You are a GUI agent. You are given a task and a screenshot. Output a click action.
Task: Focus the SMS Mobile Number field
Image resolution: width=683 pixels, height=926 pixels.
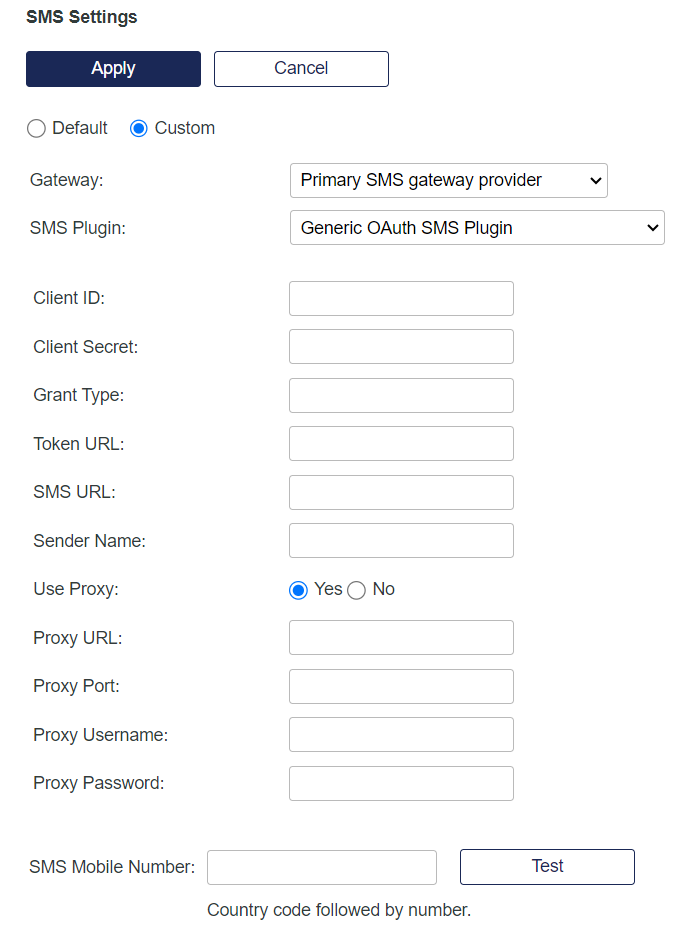(x=322, y=867)
